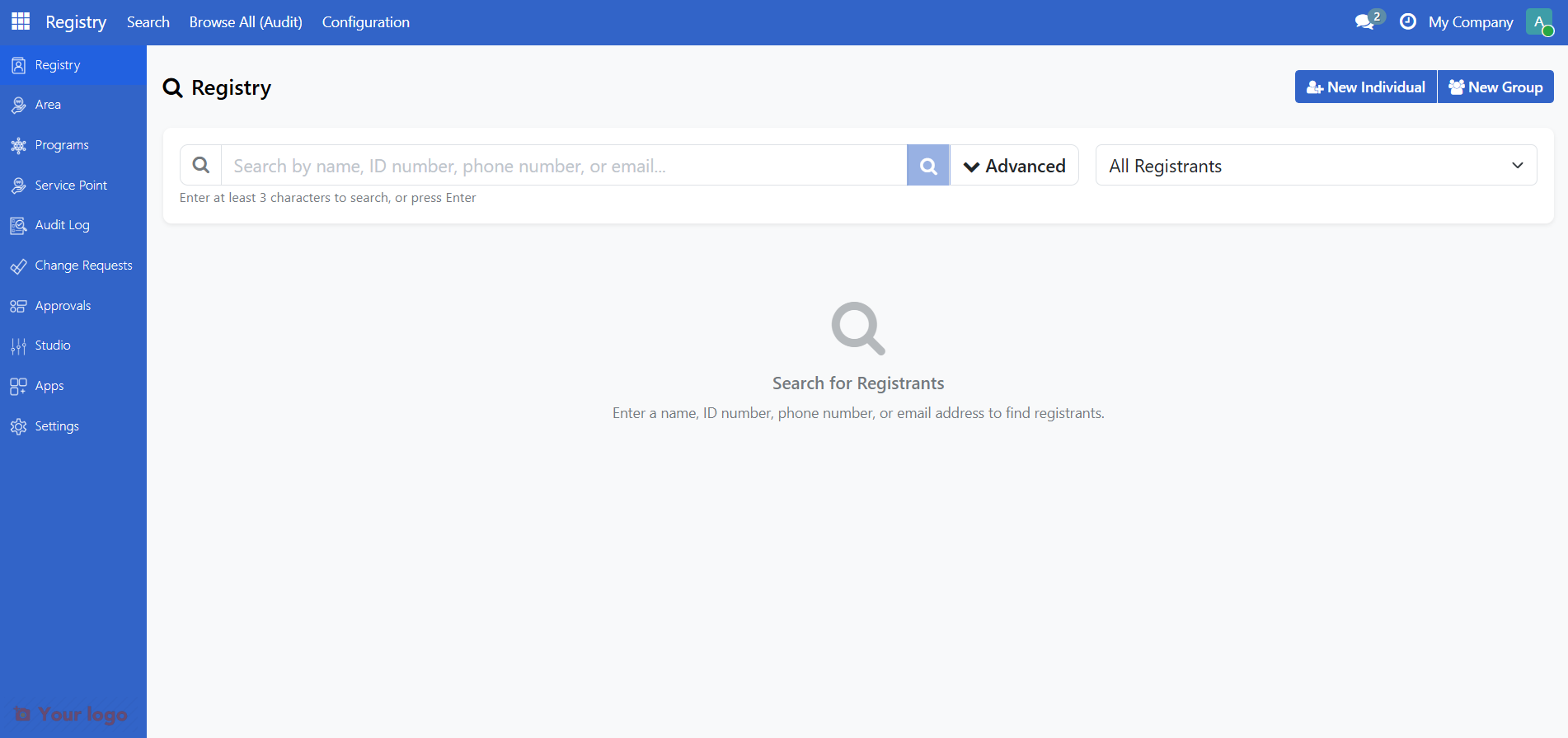Open Studio from the sidebar

coord(73,345)
